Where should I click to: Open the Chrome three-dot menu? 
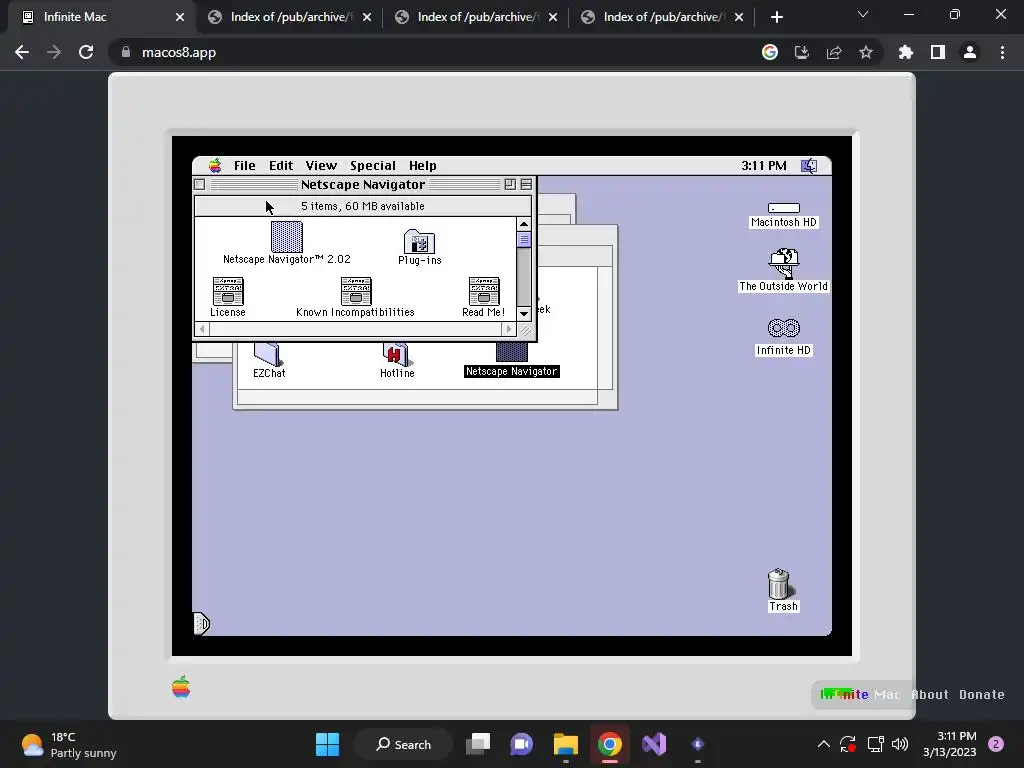[x=1002, y=52]
